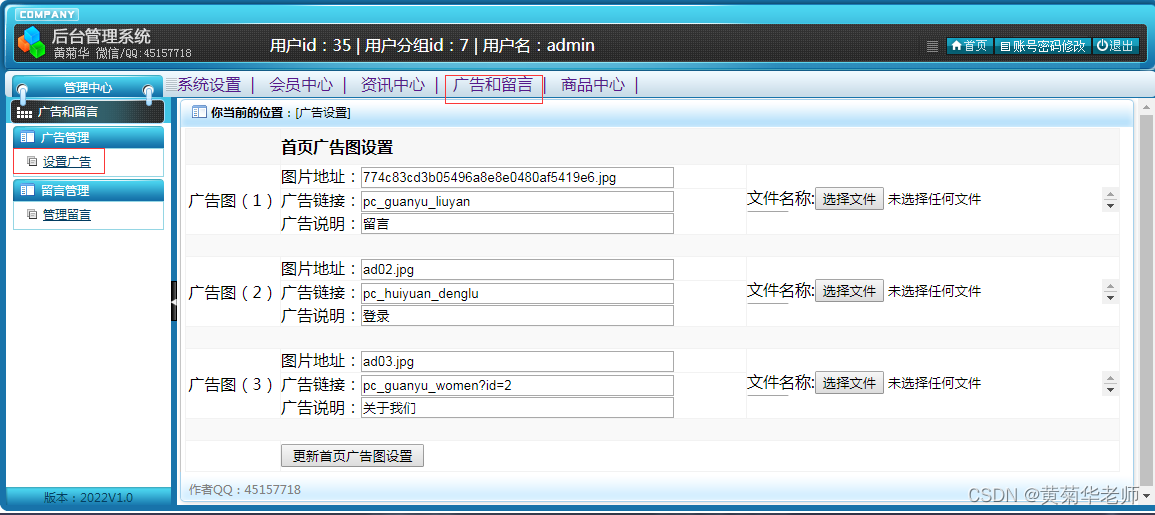1155x515 pixels.
Task: Click the 广告图（1）row label
Action: tap(231, 200)
